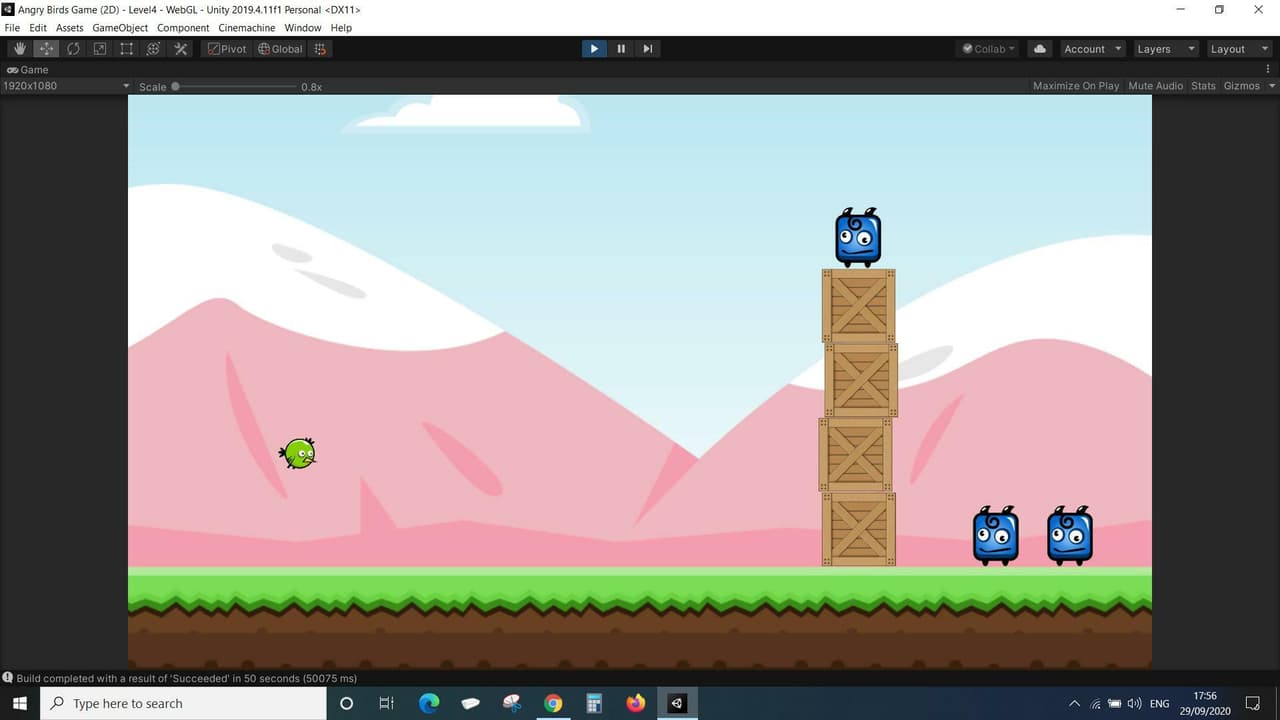Launch Microsoft Edge from the taskbar
The image size is (1280, 720).
(429, 704)
